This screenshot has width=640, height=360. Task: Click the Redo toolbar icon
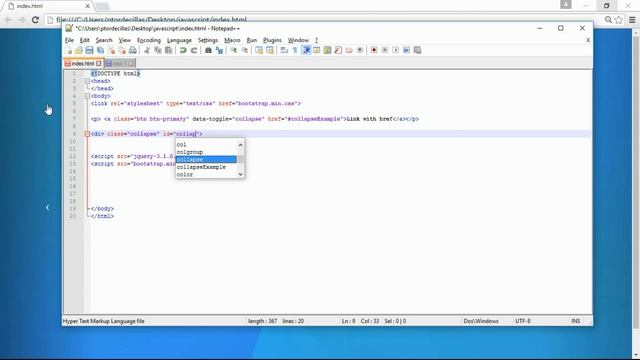(x=194, y=50)
